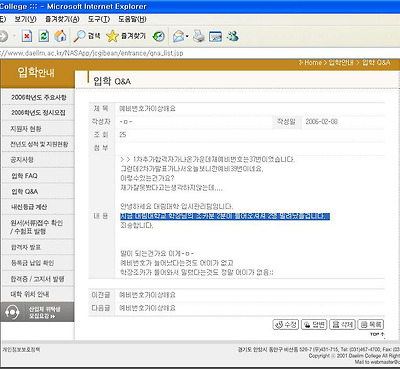The height and width of the screenshot is (369, 400).
Task: Click the 입학안내 sidebar header
Action: tap(36, 72)
